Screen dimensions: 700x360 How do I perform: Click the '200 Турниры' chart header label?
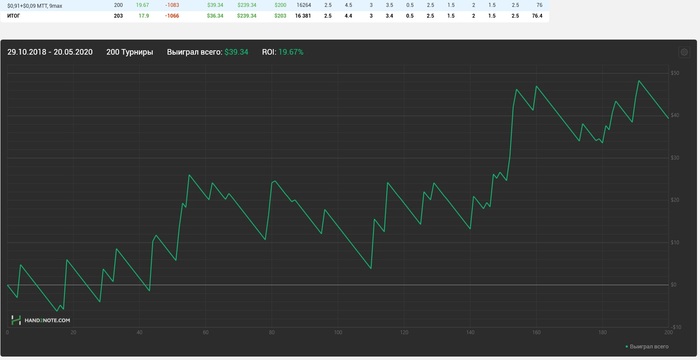click(129, 52)
